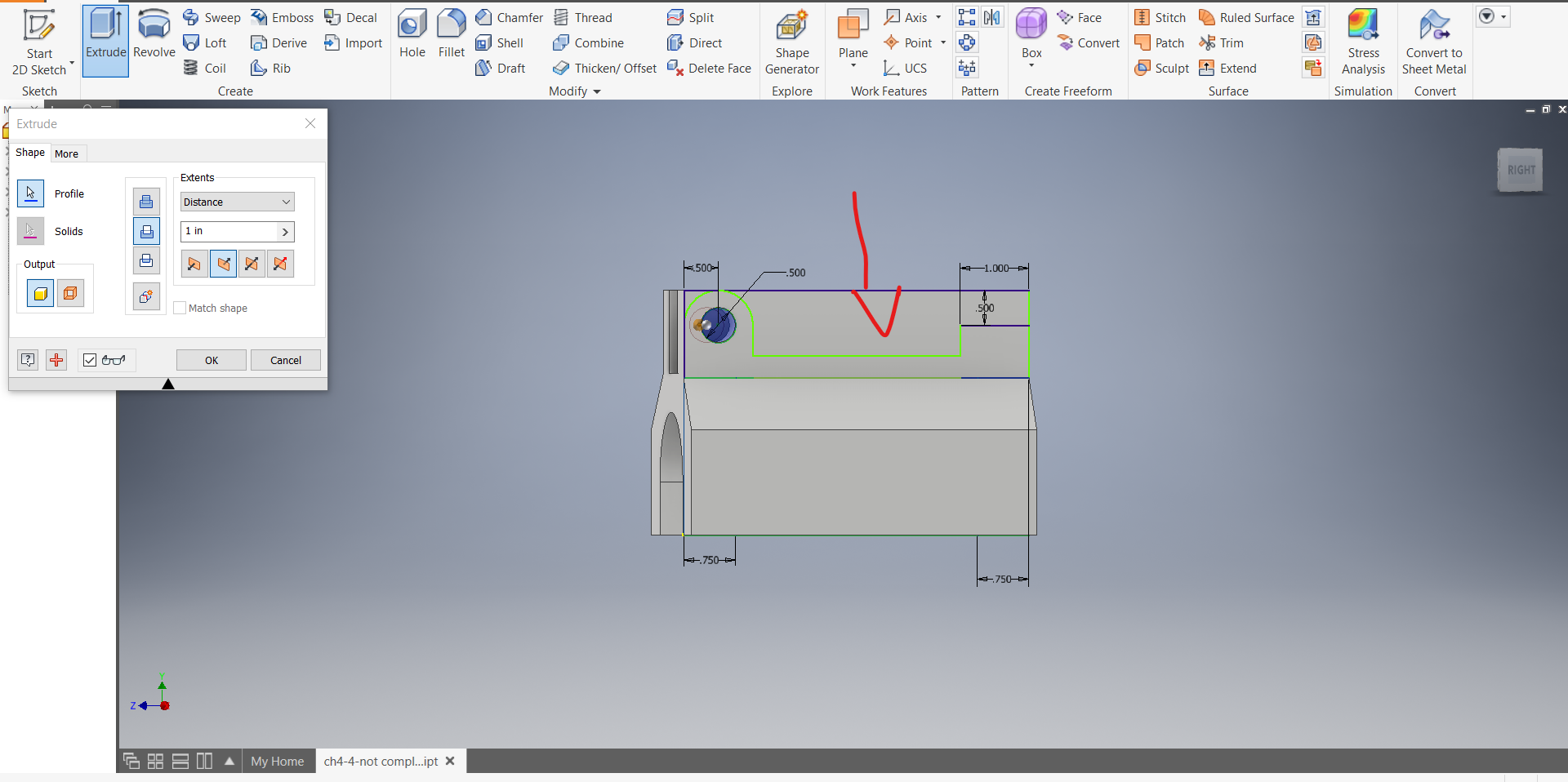The width and height of the screenshot is (1568, 782).
Task: Open the Axis dropdown arrow
Action: click(x=938, y=17)
